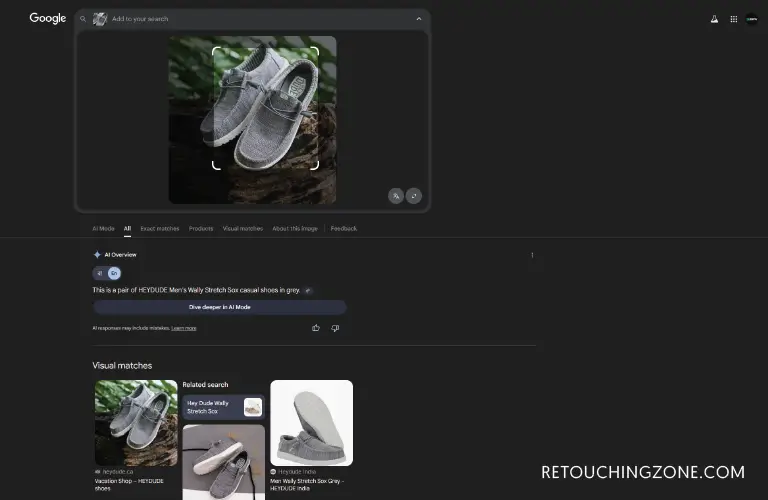The height and width of the screenshot is (500, 768).
Task: Give thumbs down to AI response
Action: coord(335,328)
